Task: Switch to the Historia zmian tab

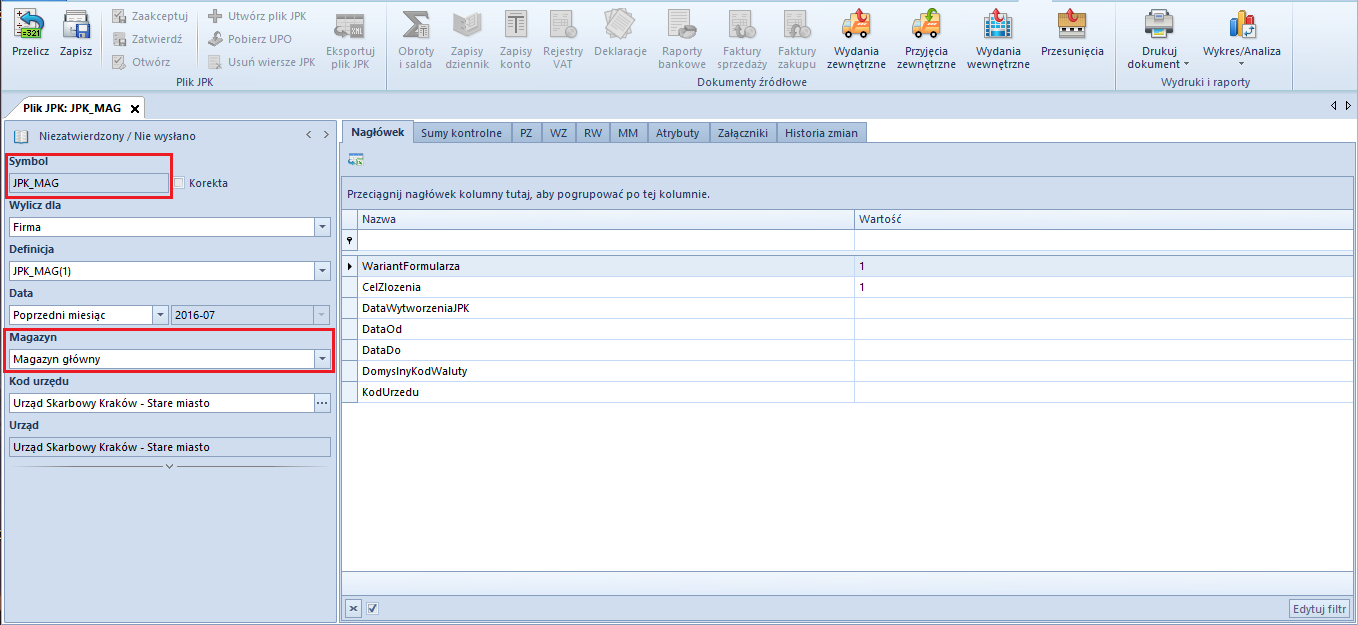Action: click(x=821, y=132)
